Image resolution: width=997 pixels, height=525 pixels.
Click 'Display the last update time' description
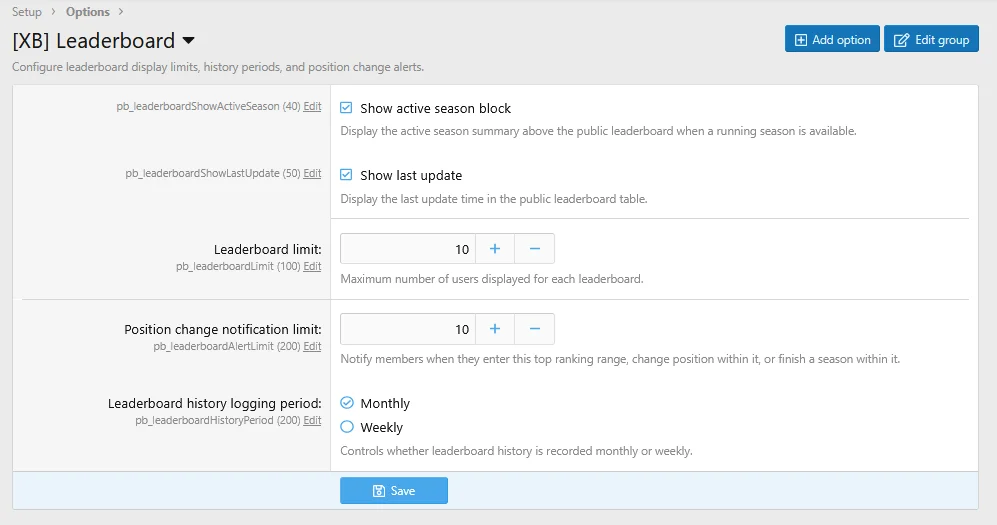[493, 199]
